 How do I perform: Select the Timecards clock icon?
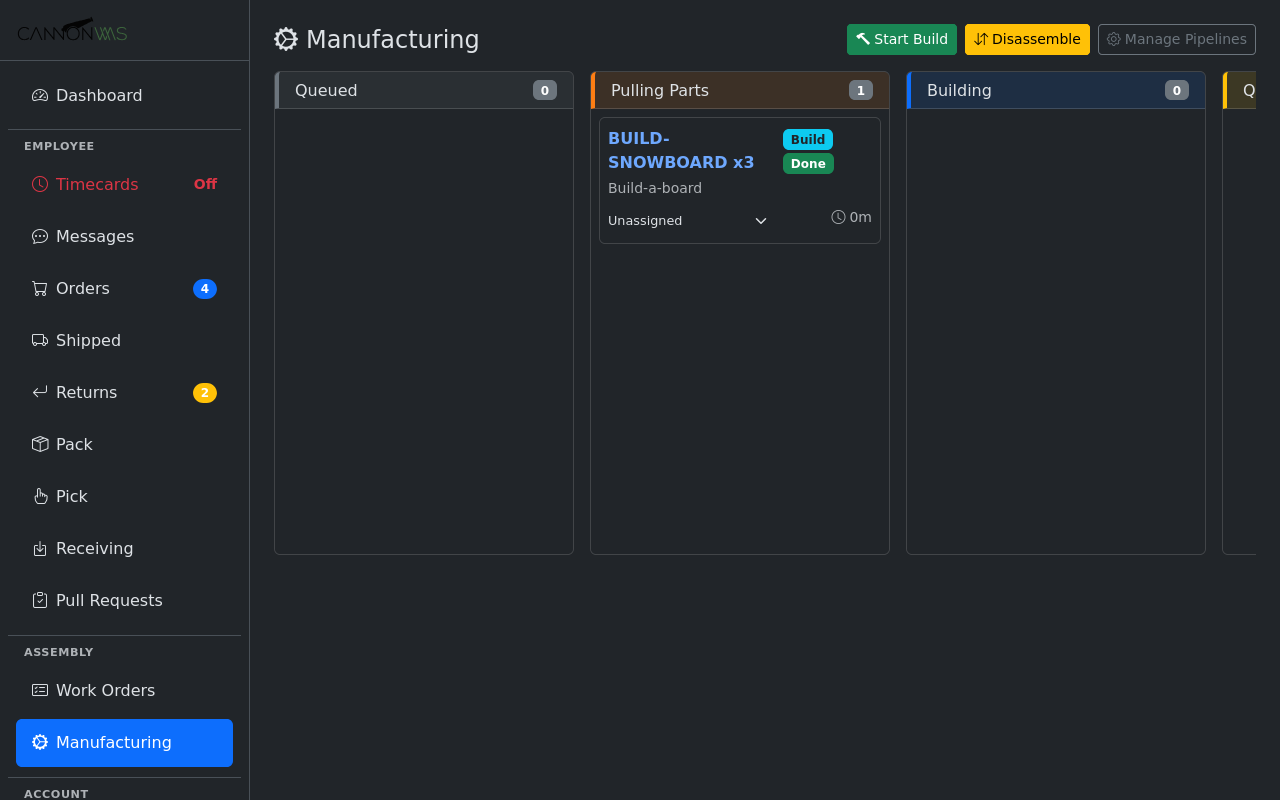(39, 184)
